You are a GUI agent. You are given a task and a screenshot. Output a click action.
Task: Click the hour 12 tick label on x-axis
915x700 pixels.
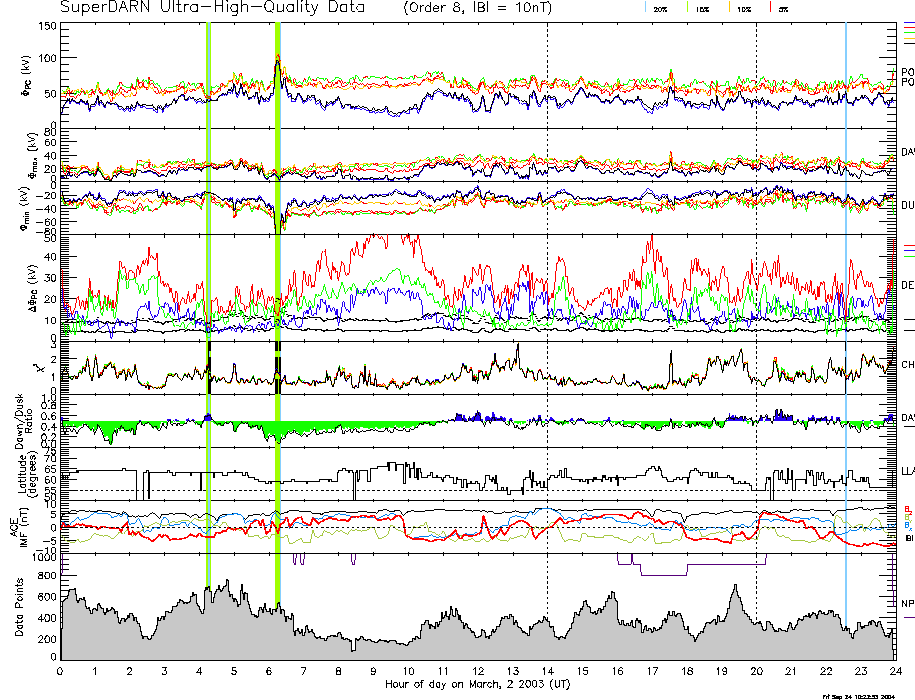(x=478, y=671)
